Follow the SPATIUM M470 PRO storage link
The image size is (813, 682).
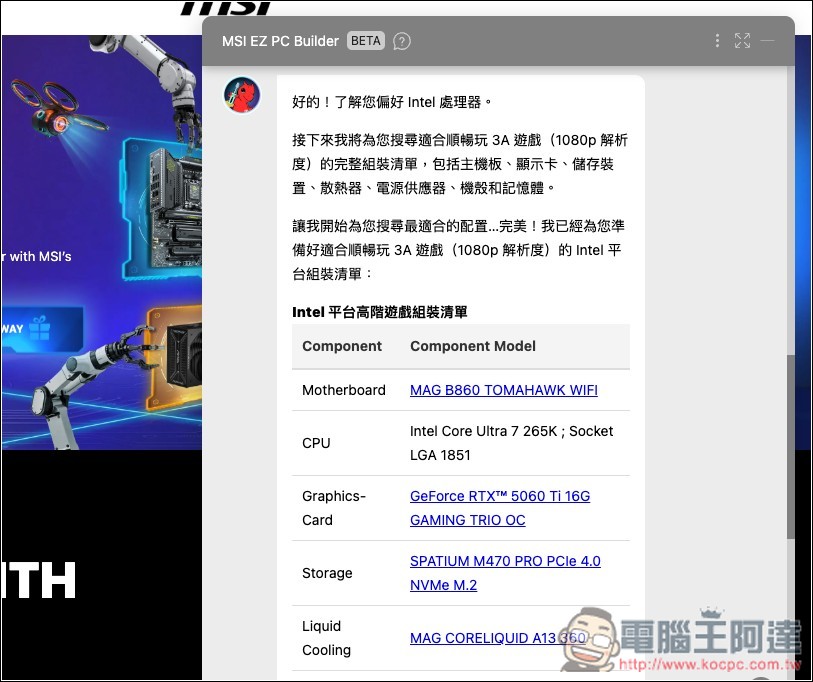tap(505, 561)
